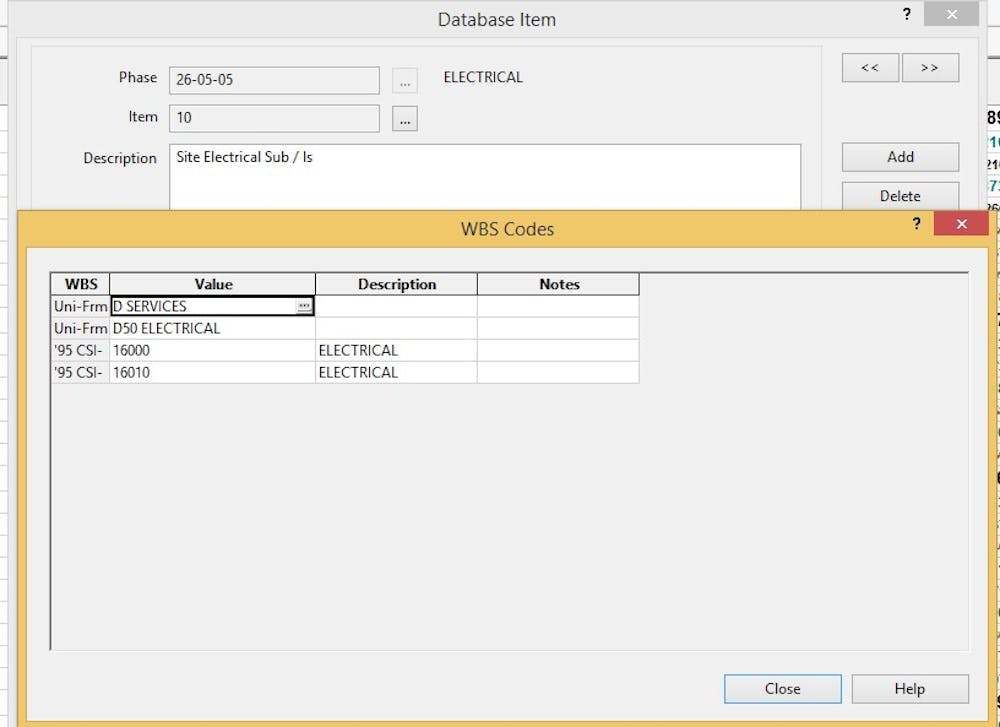The image size is (1000, 727).
Task: Select the Value column header
Action: click(213, 284)
